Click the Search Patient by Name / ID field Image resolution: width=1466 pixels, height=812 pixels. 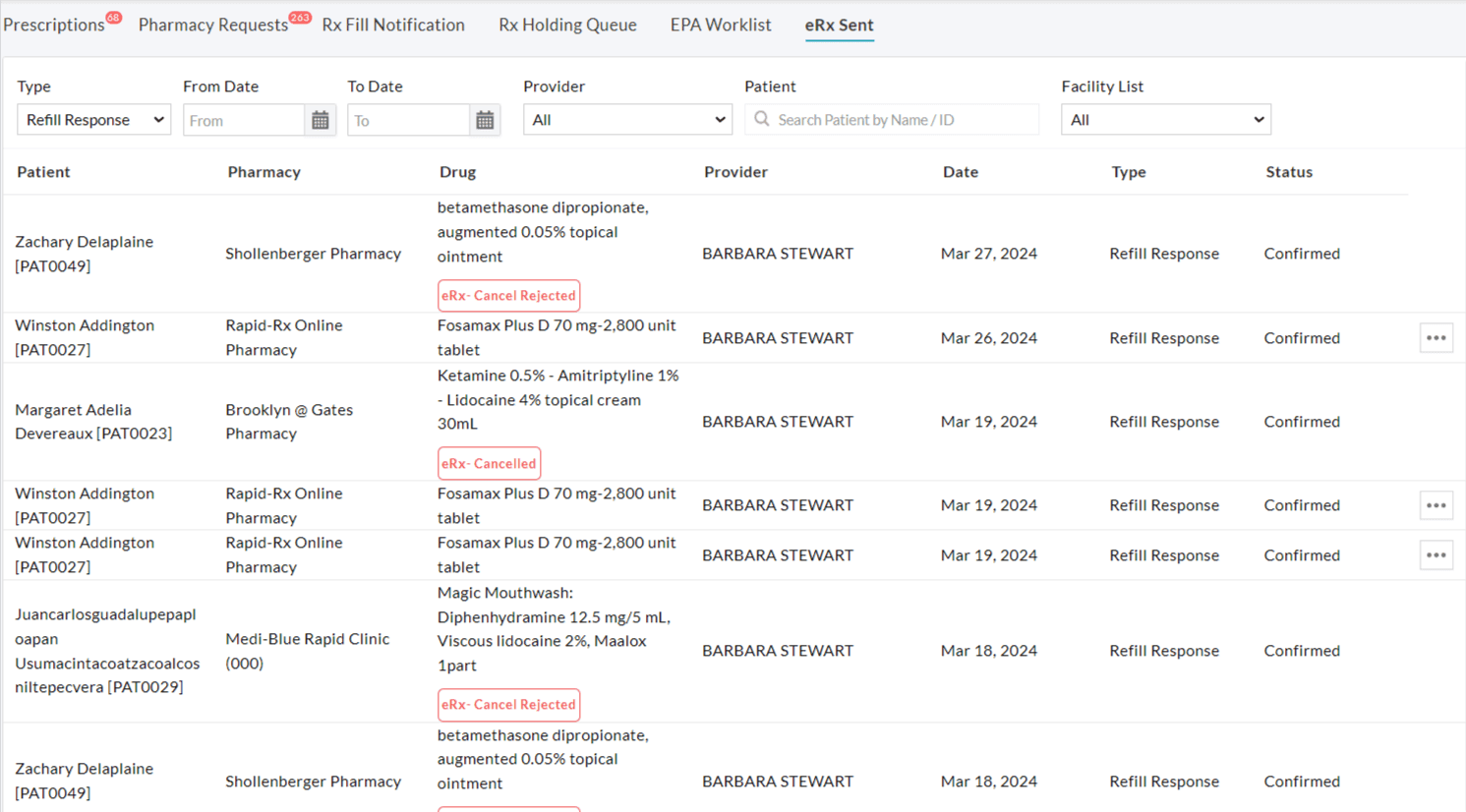pos(903,120)
